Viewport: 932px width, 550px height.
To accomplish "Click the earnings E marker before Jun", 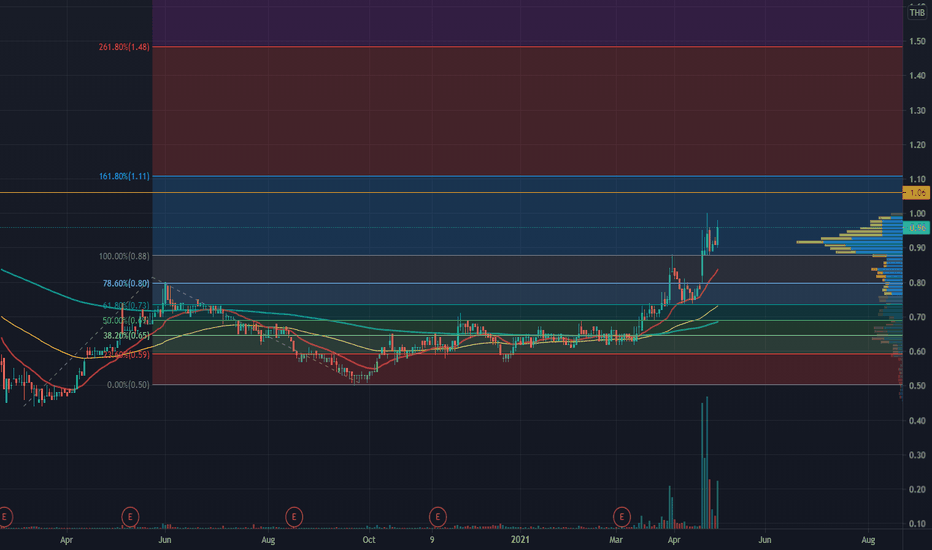I will (x=130, y=517).
